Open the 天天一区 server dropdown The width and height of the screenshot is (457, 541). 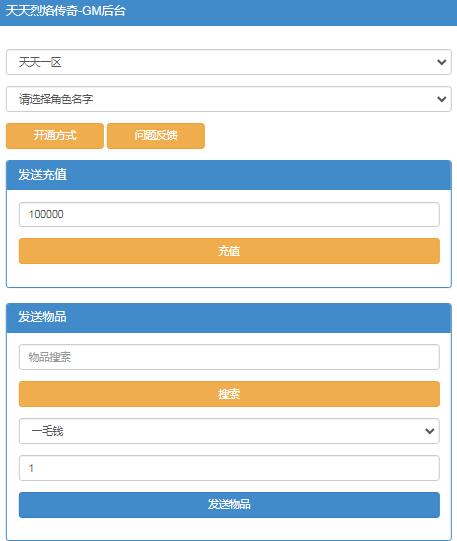(229, 62)
